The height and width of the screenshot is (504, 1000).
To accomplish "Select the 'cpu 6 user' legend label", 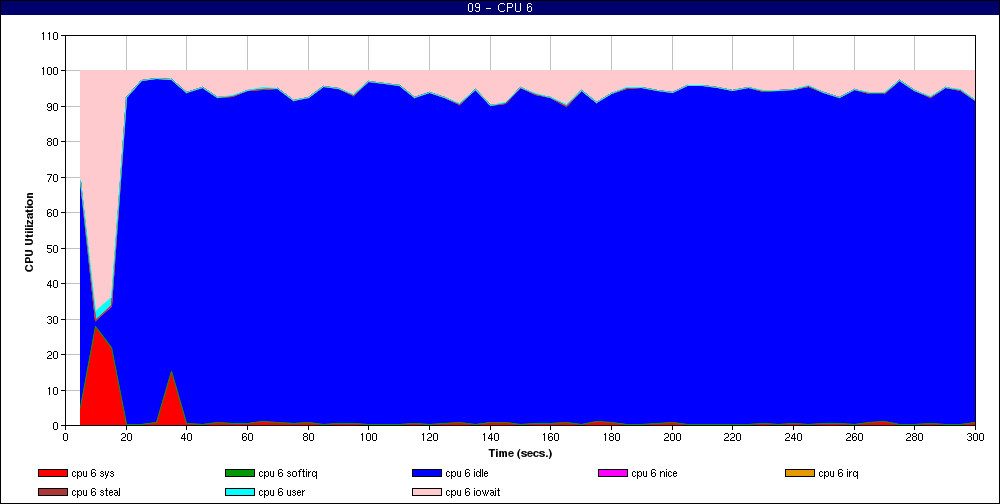I will pos(282,493).
